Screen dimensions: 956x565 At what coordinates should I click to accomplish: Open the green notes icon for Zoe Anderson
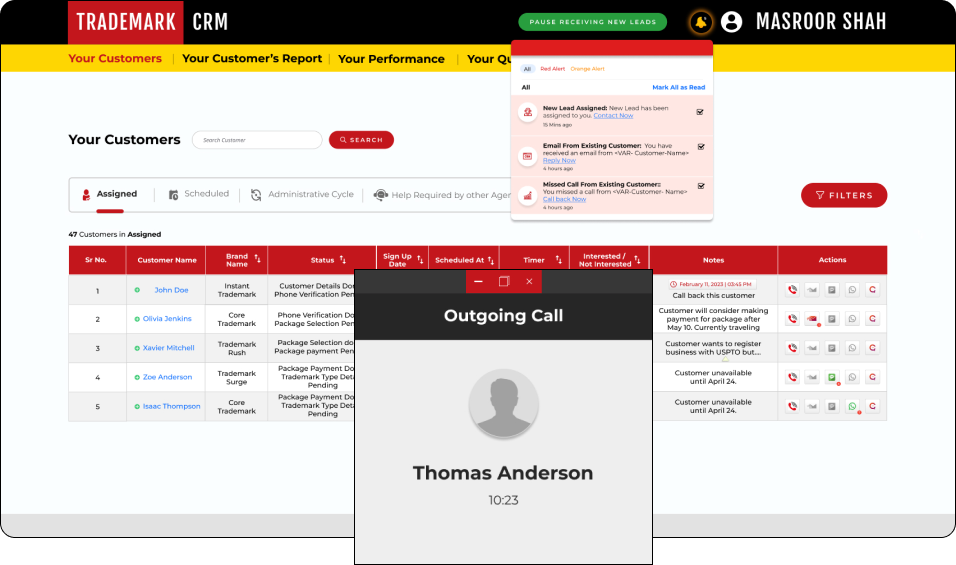pos(832,377)
